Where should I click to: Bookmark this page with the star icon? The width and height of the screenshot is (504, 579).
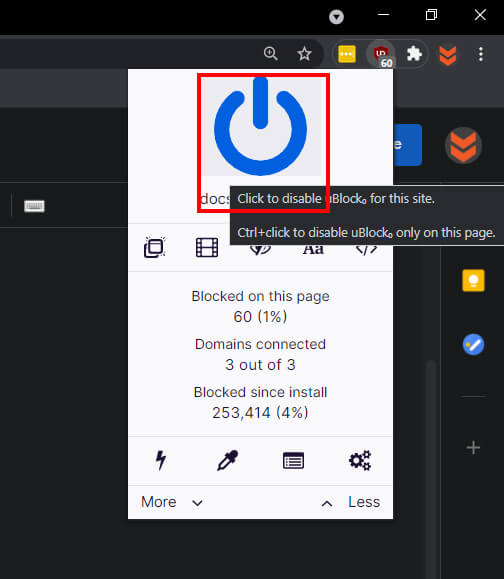pos(304,54)
